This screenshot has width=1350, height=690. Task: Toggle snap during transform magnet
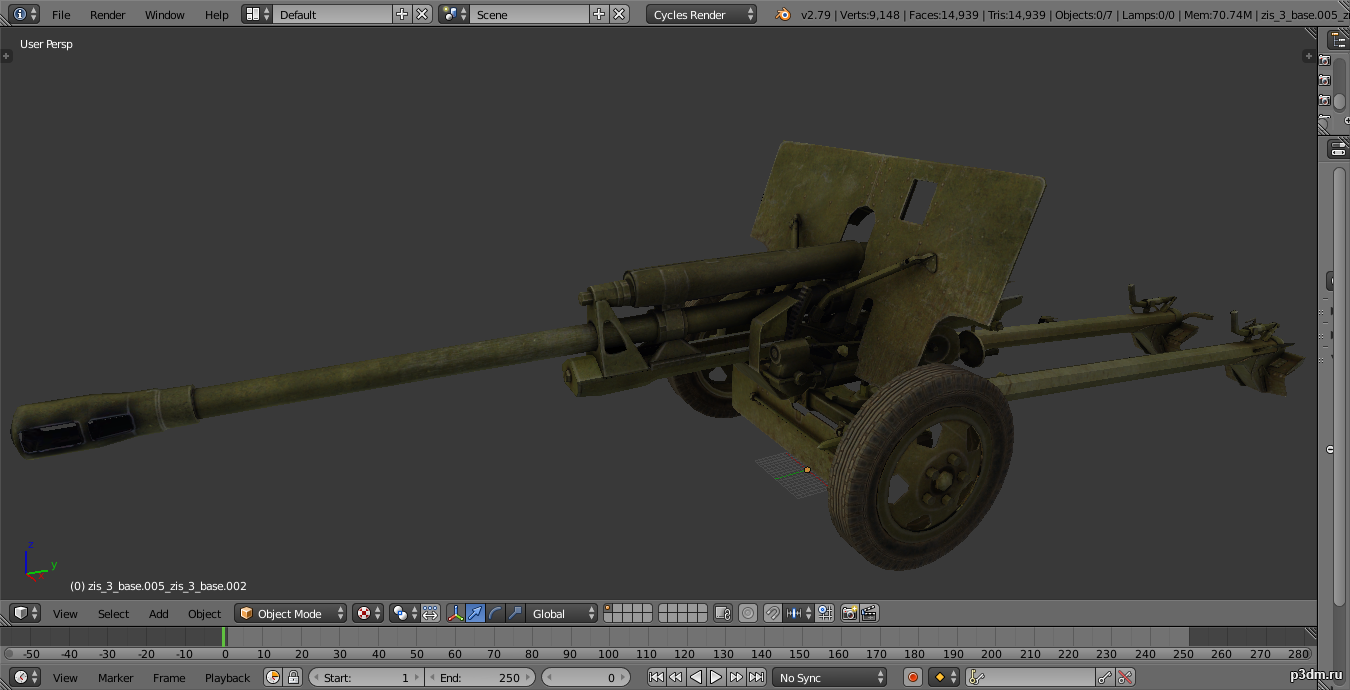click(x=773, y=613)
